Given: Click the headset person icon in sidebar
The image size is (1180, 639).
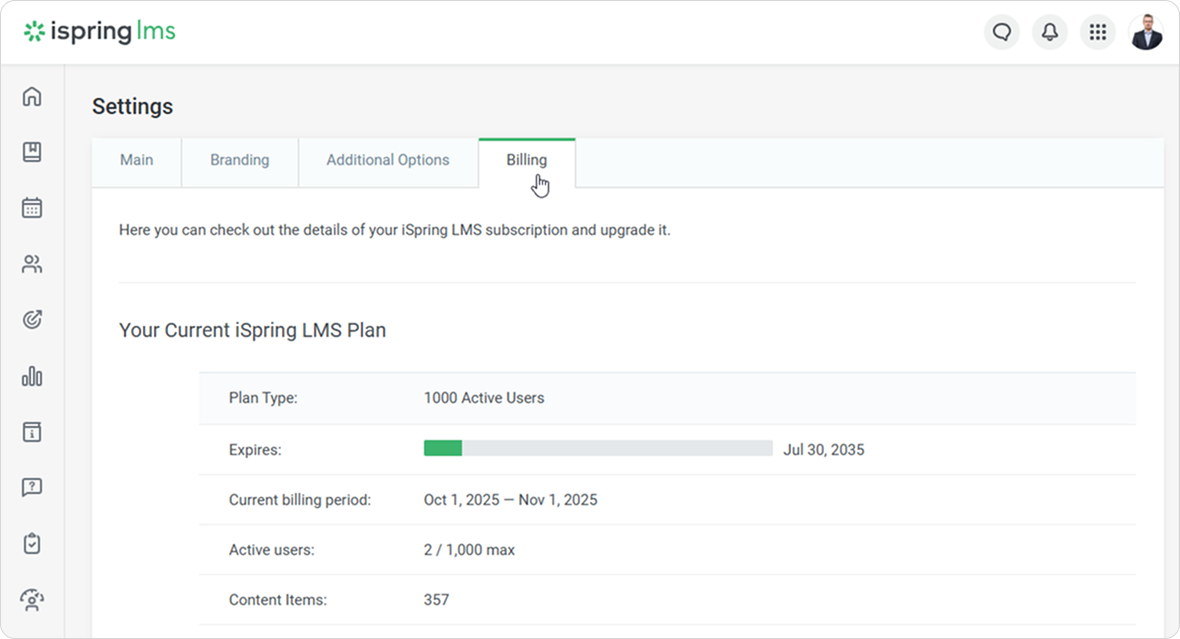Looking at the screenshot, I should pos(32,600).
